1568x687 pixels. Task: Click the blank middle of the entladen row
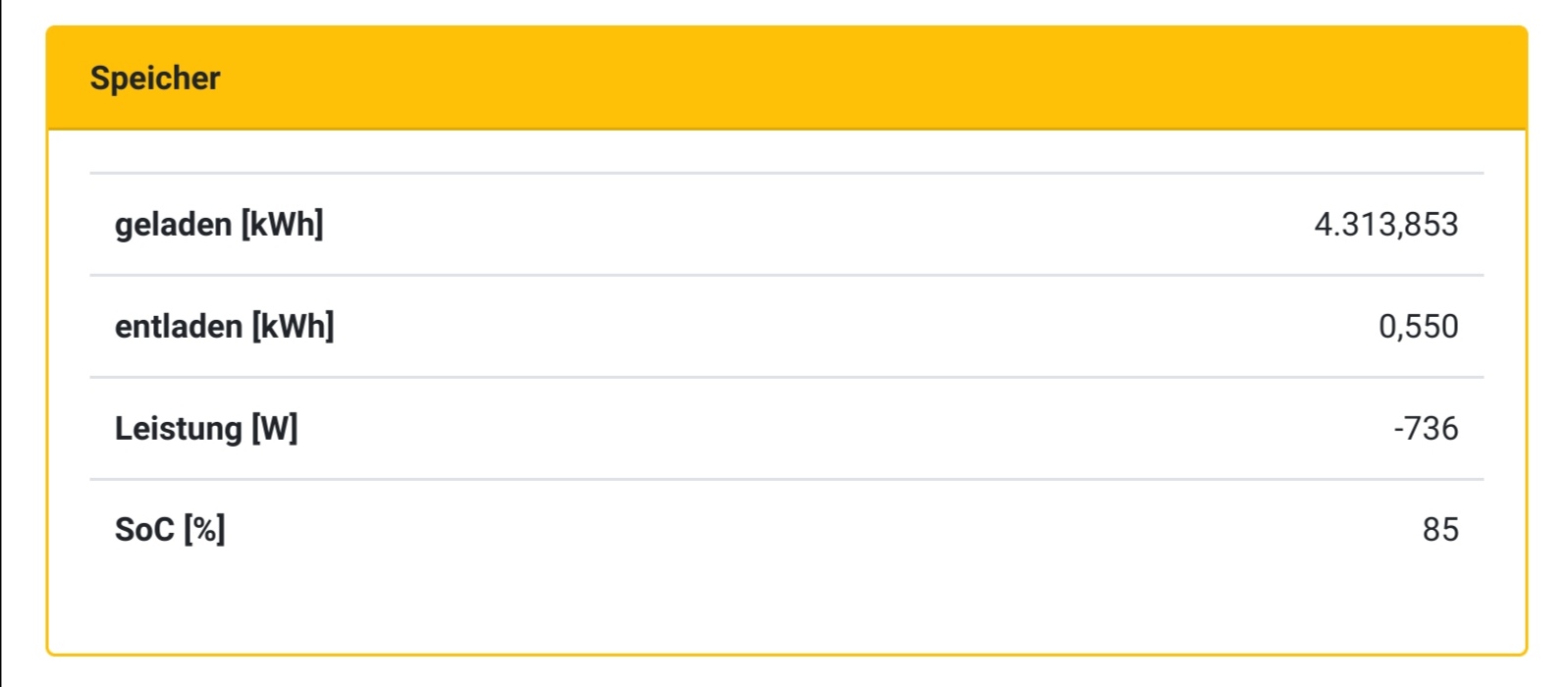(x=785, y=327)
